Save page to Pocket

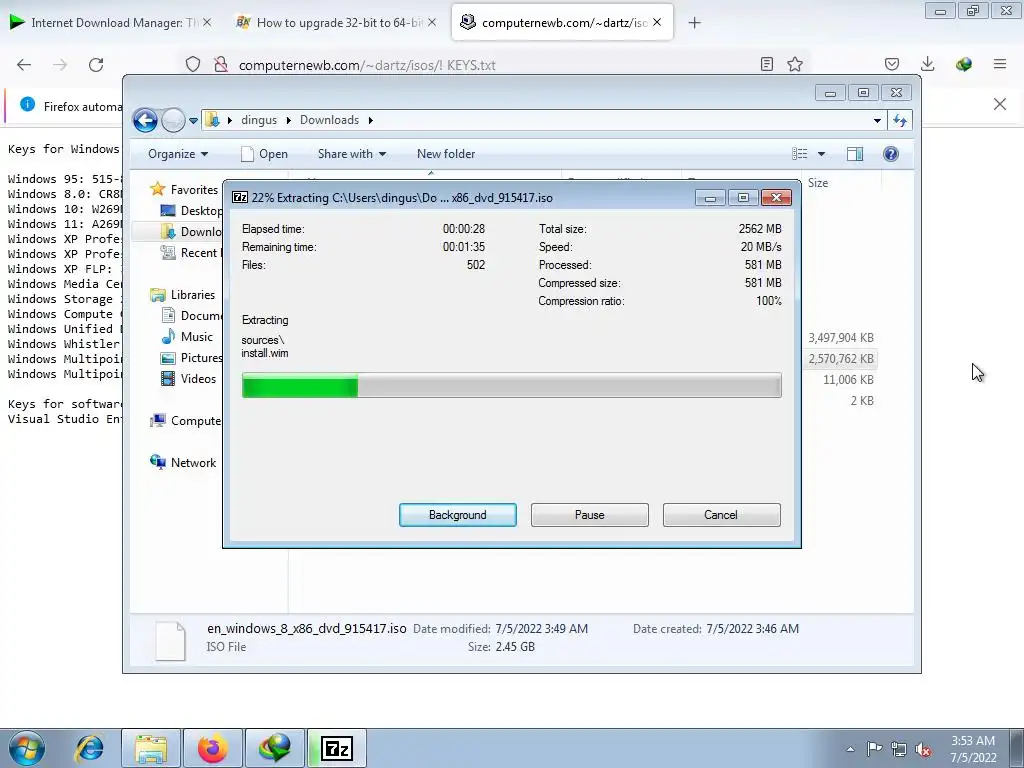coord(892,64)
